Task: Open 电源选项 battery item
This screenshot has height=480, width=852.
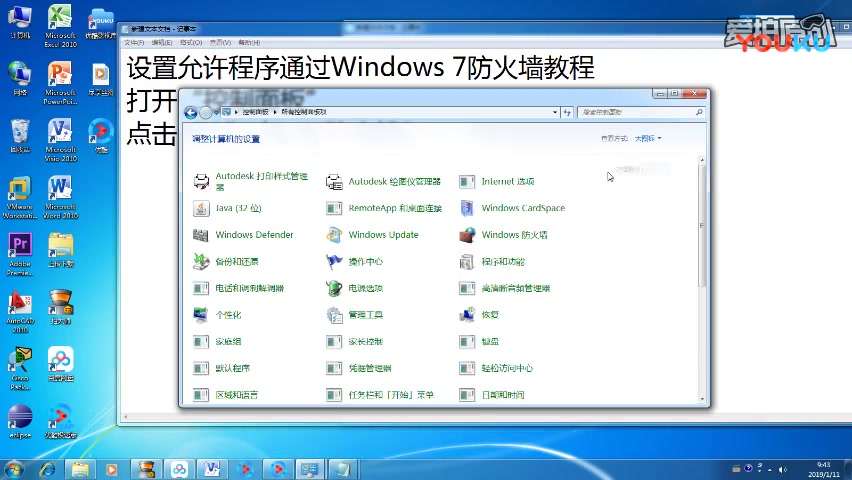Action: [354, 288]
